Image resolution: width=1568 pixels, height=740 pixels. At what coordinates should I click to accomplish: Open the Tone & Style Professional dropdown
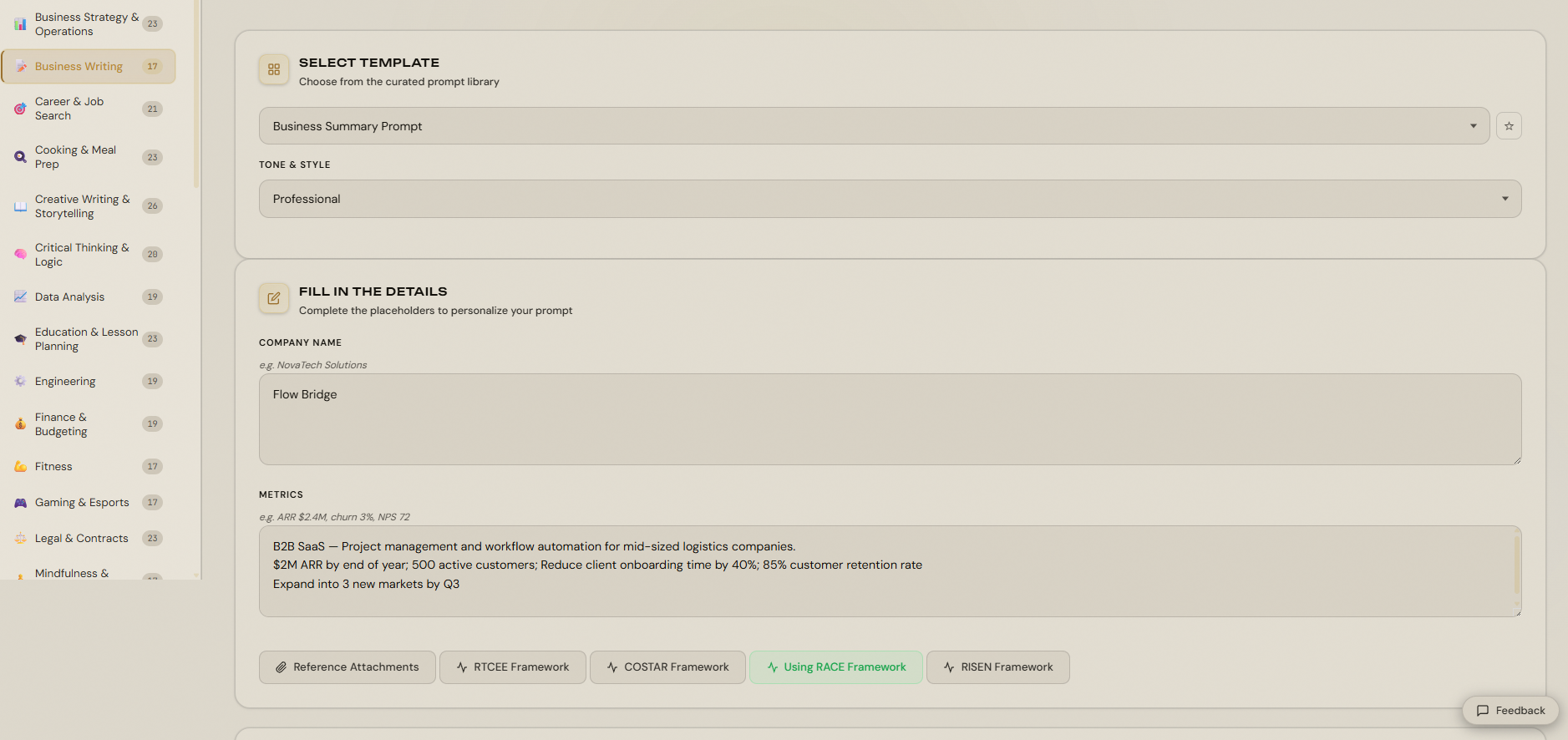[890, 199]
